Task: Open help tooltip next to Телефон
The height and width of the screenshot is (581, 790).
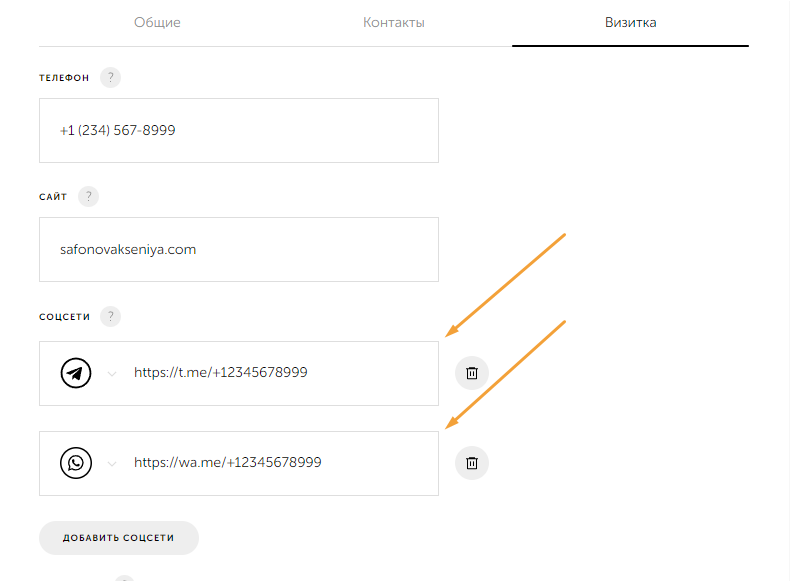Action: coord(110,78)
